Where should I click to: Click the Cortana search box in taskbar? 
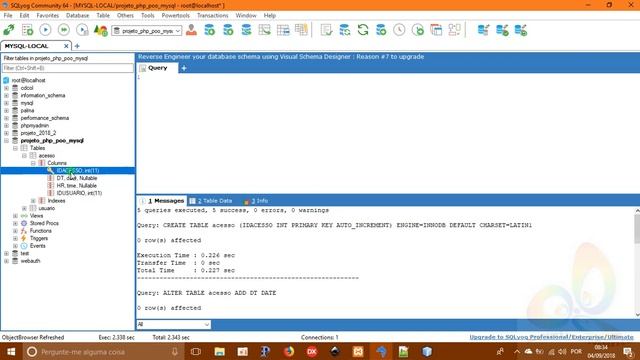pyautogui.click(x=104, y=351)
